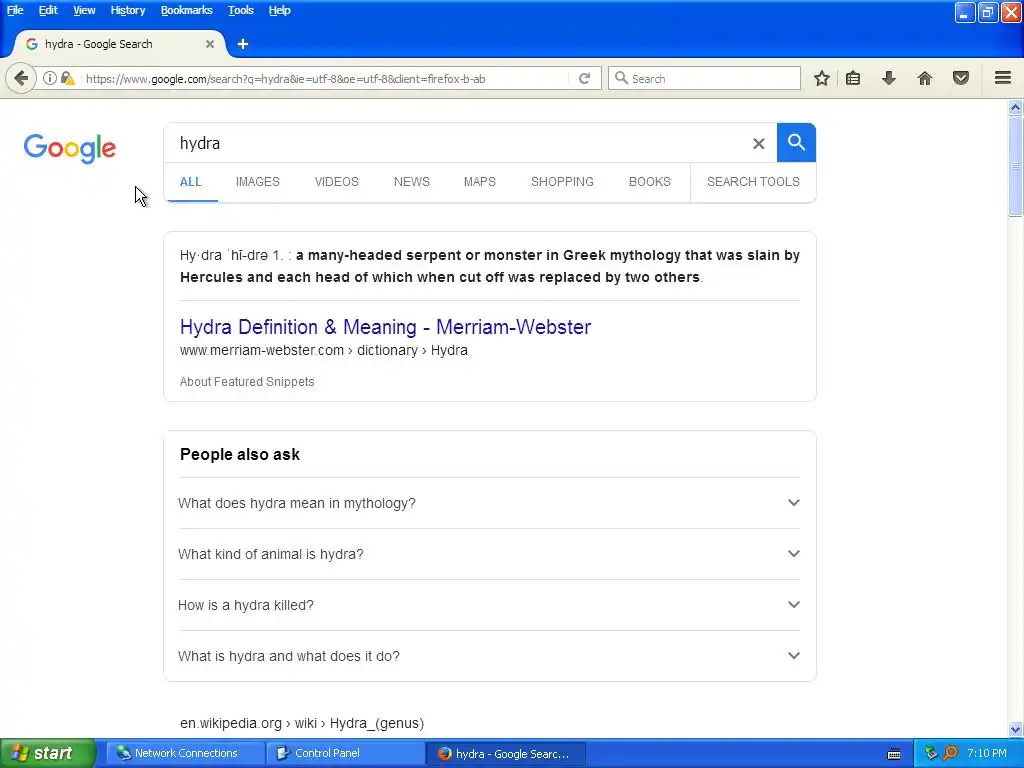Click the network tray icon

pos(931,754)
